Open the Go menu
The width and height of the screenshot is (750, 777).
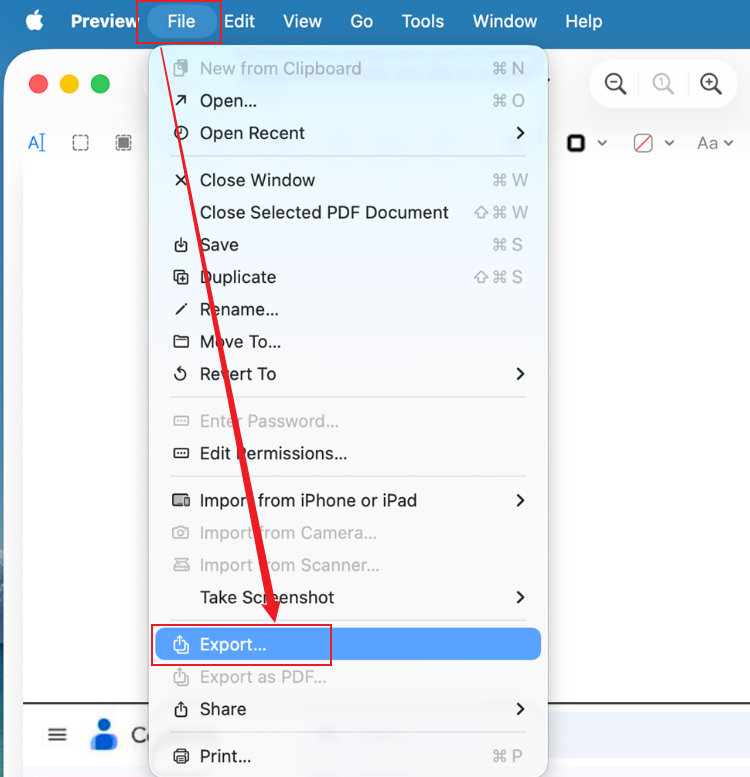click(362, 21)
